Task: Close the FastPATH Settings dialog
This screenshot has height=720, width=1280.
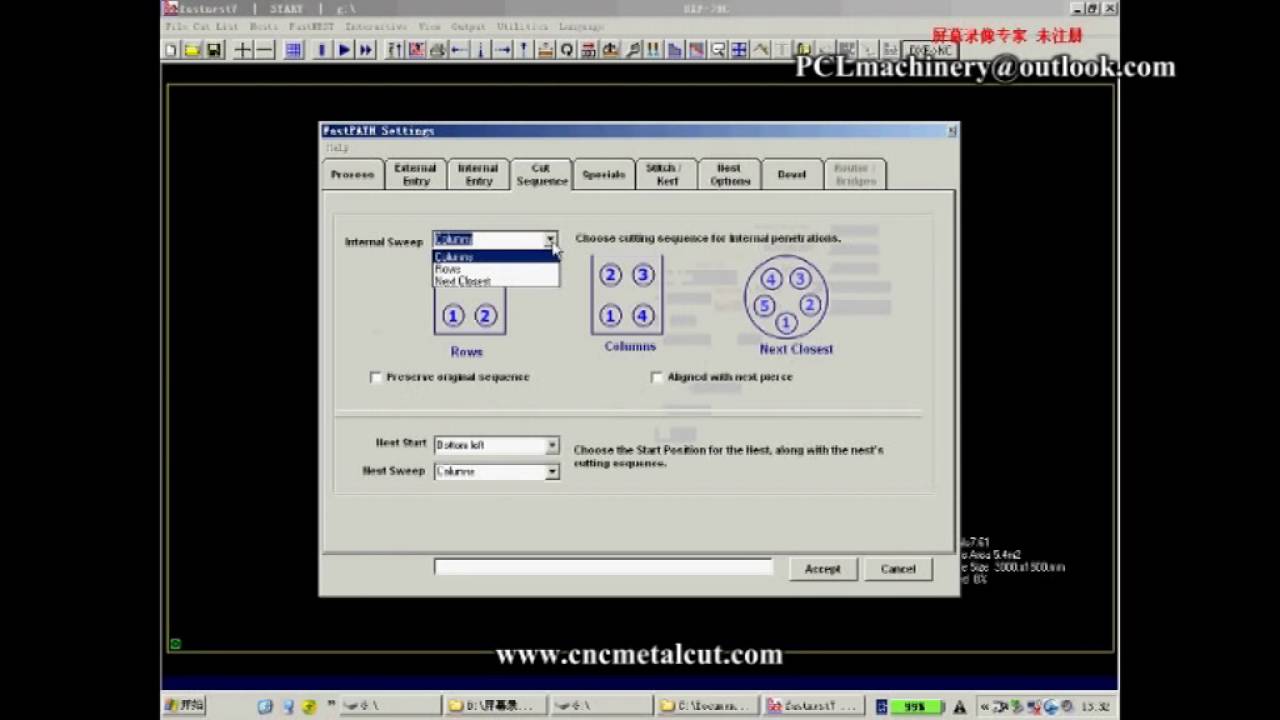Action: [x=951, y=131]
